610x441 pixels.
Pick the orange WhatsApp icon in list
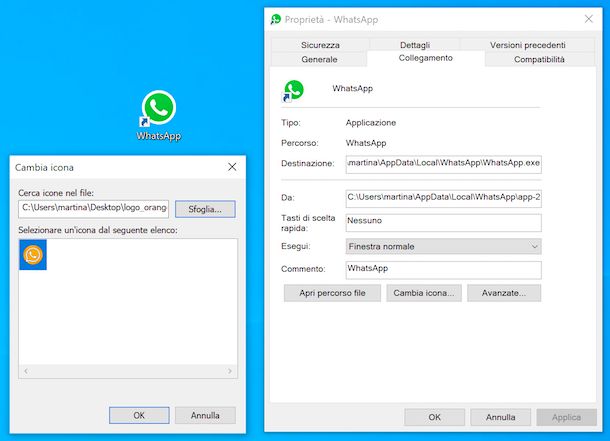pyautogui.click(x=33, y=255)
